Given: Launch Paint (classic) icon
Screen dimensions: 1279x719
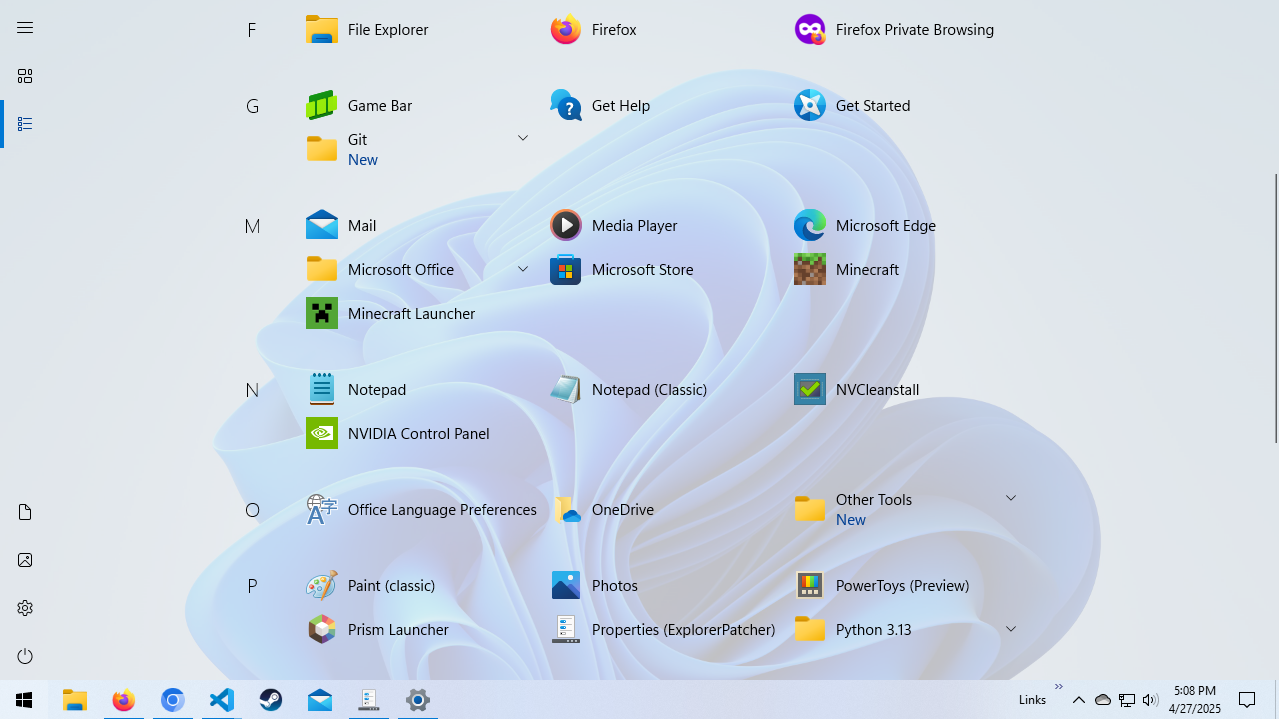Looking at the screenshot, I should [x=322, y=585].
